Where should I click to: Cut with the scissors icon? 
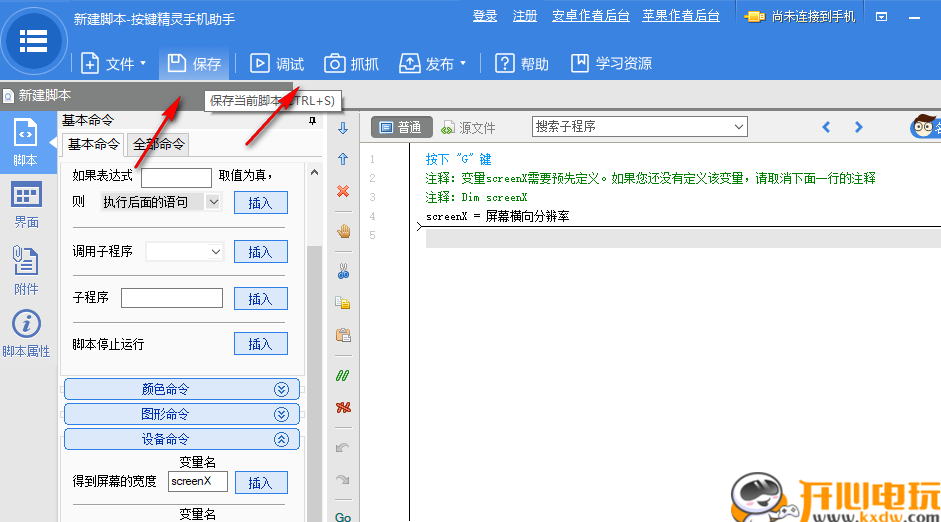tap(343, 271)
